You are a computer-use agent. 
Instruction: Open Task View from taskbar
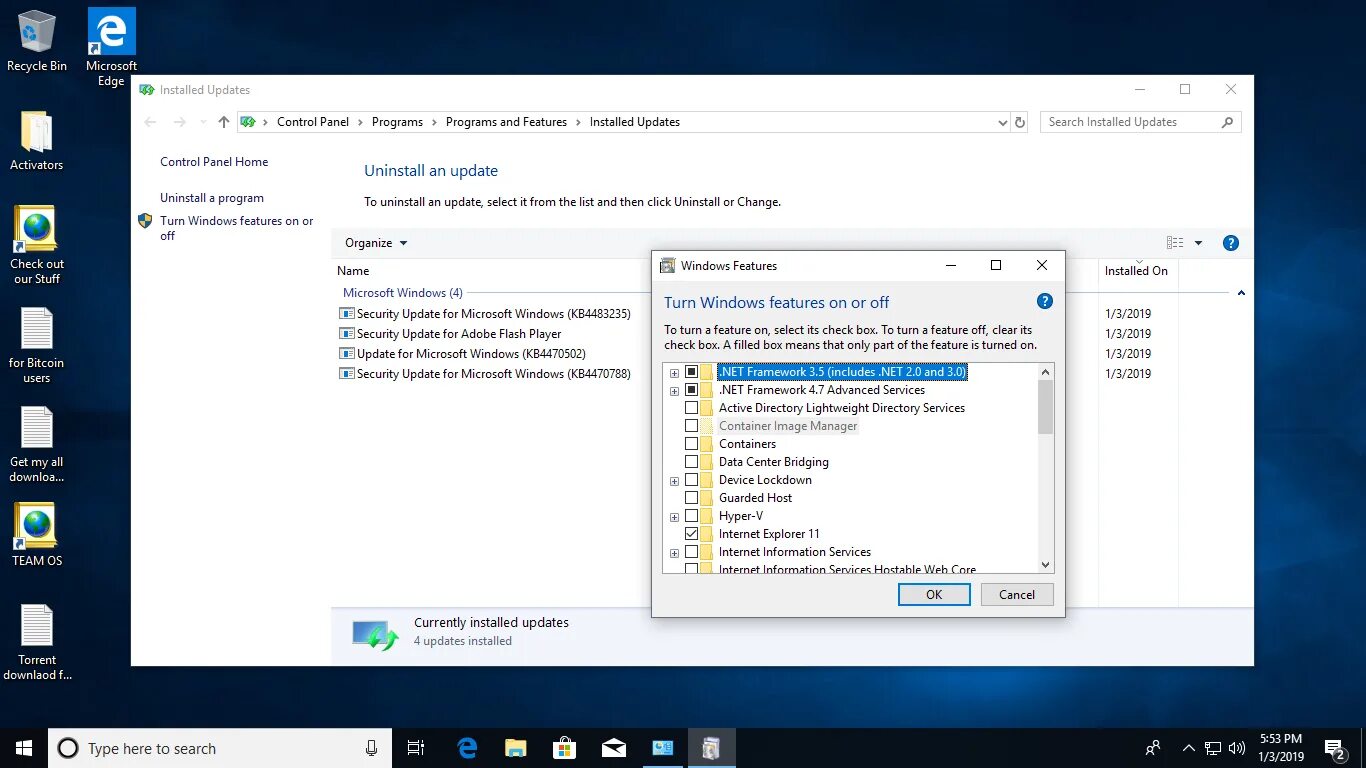pos(416,748)
